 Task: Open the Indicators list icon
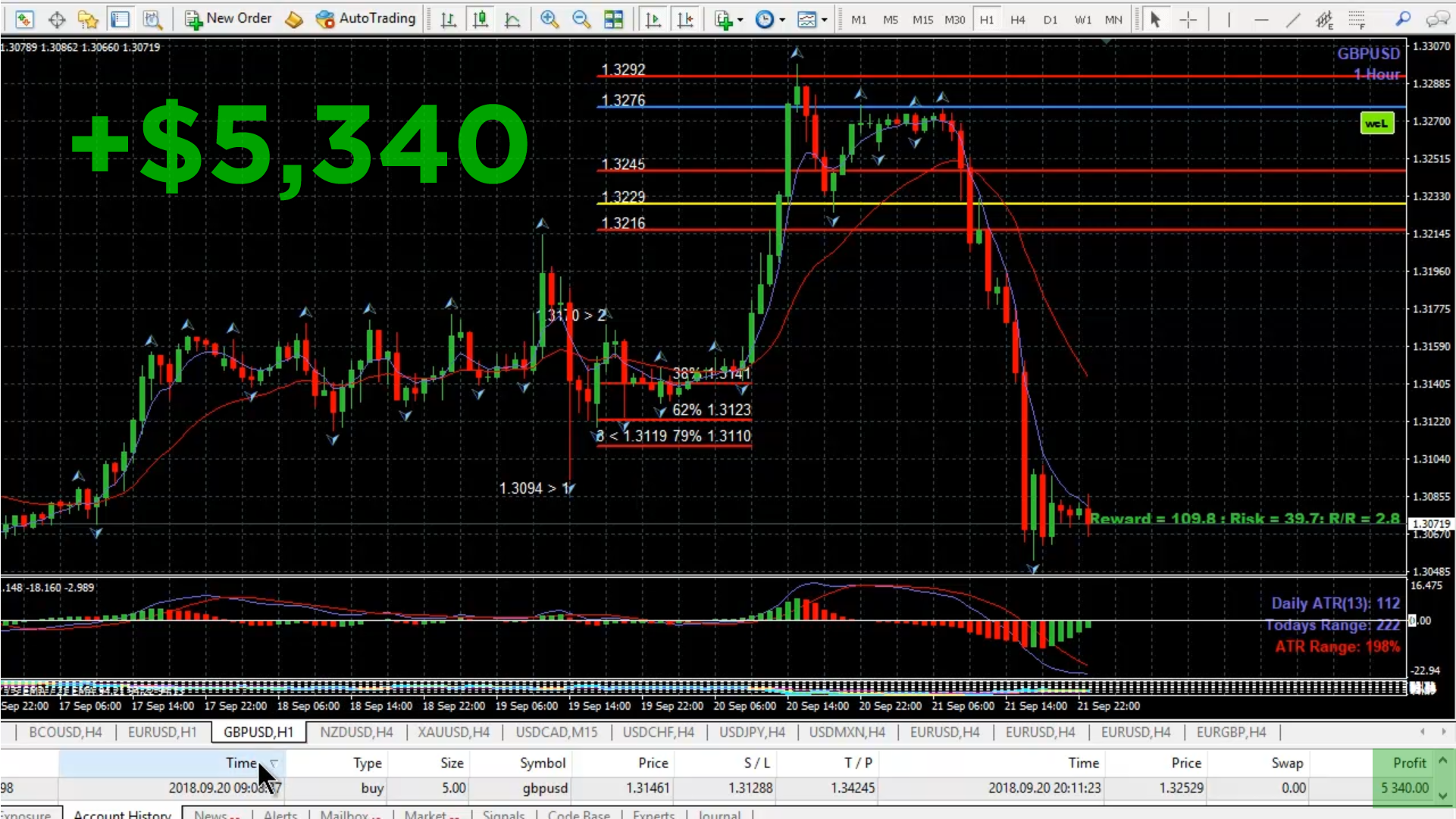pyautogui.click(x=723, y=19)
